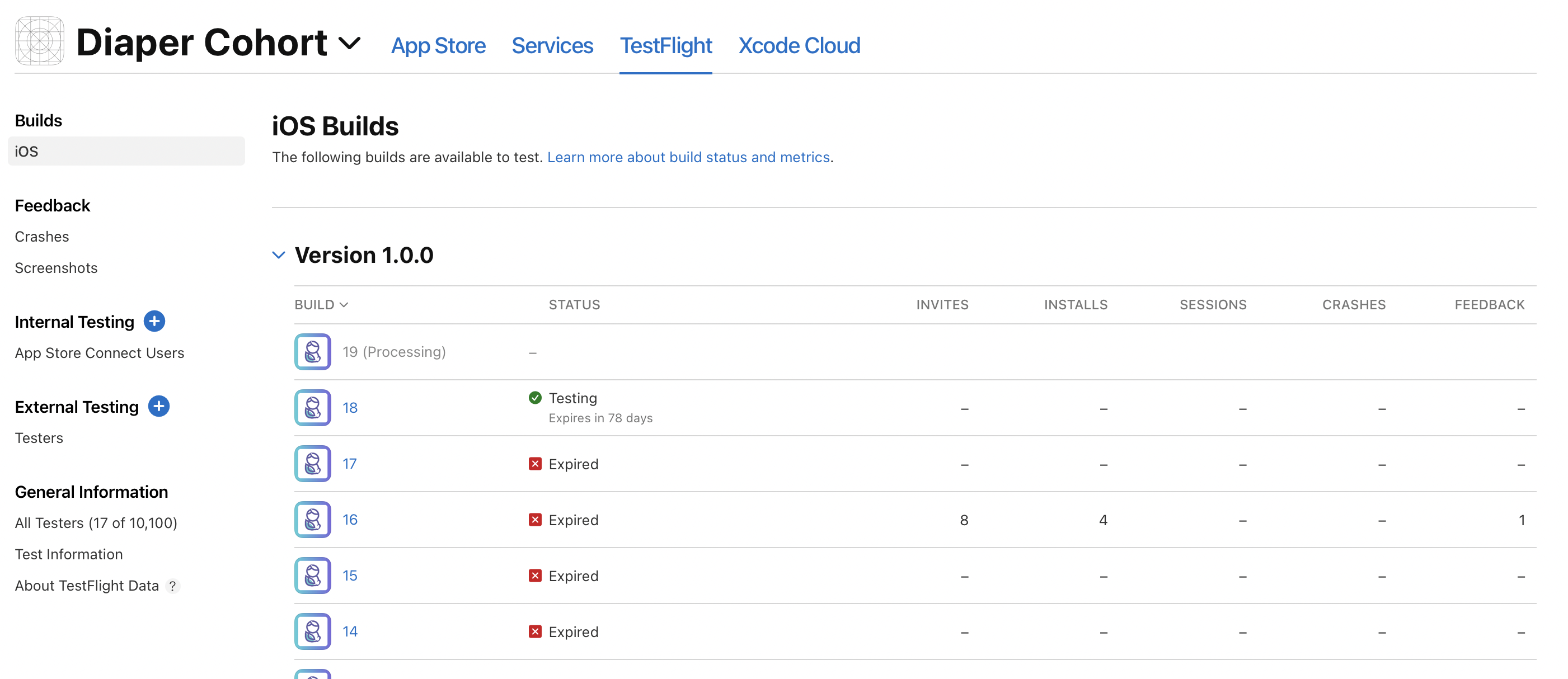Open the Diaper Cohort app switcher dropdown
This screenshot has height=679, width=1568.
pos(349,44)
